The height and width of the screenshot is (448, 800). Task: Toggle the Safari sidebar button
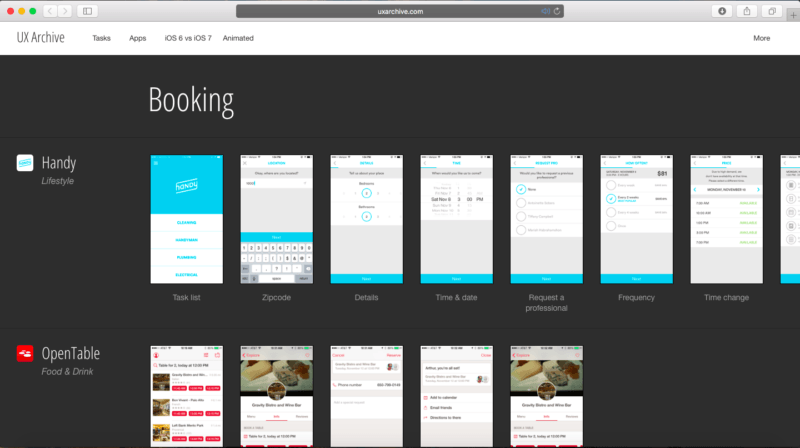click(87, 11)
